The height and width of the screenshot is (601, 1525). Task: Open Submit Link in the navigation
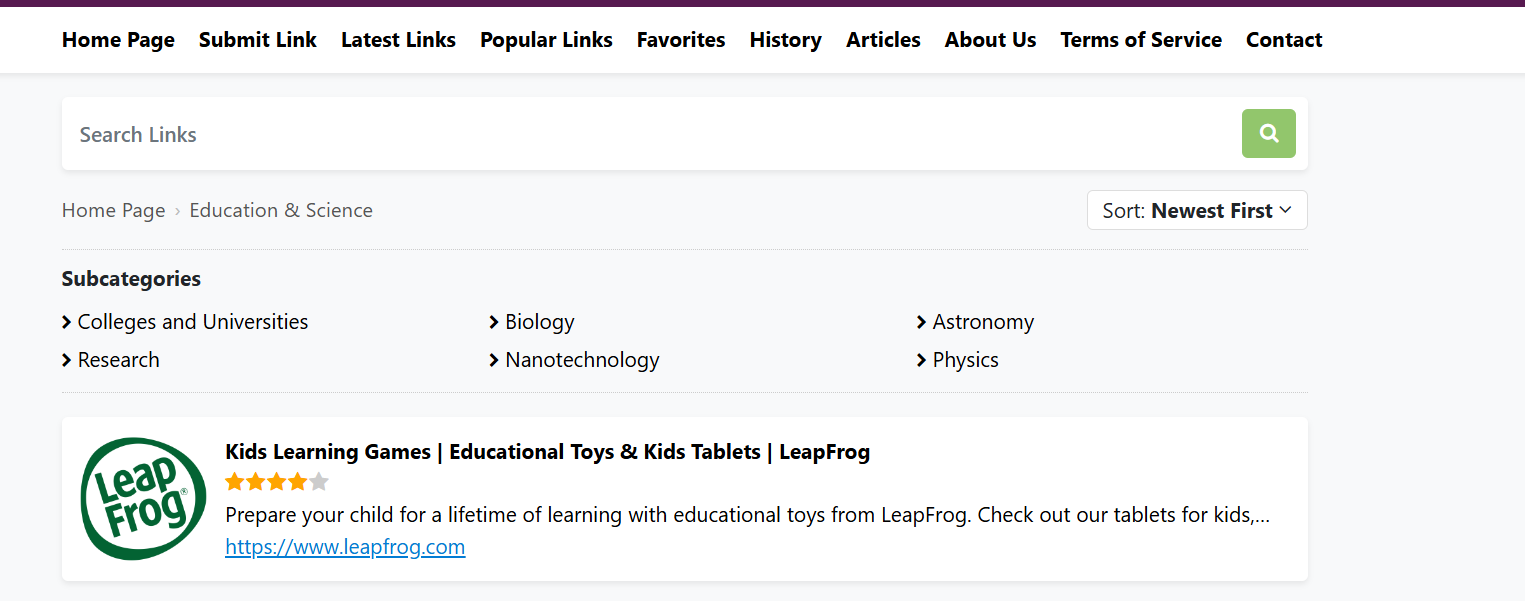[x=257, y=40]
